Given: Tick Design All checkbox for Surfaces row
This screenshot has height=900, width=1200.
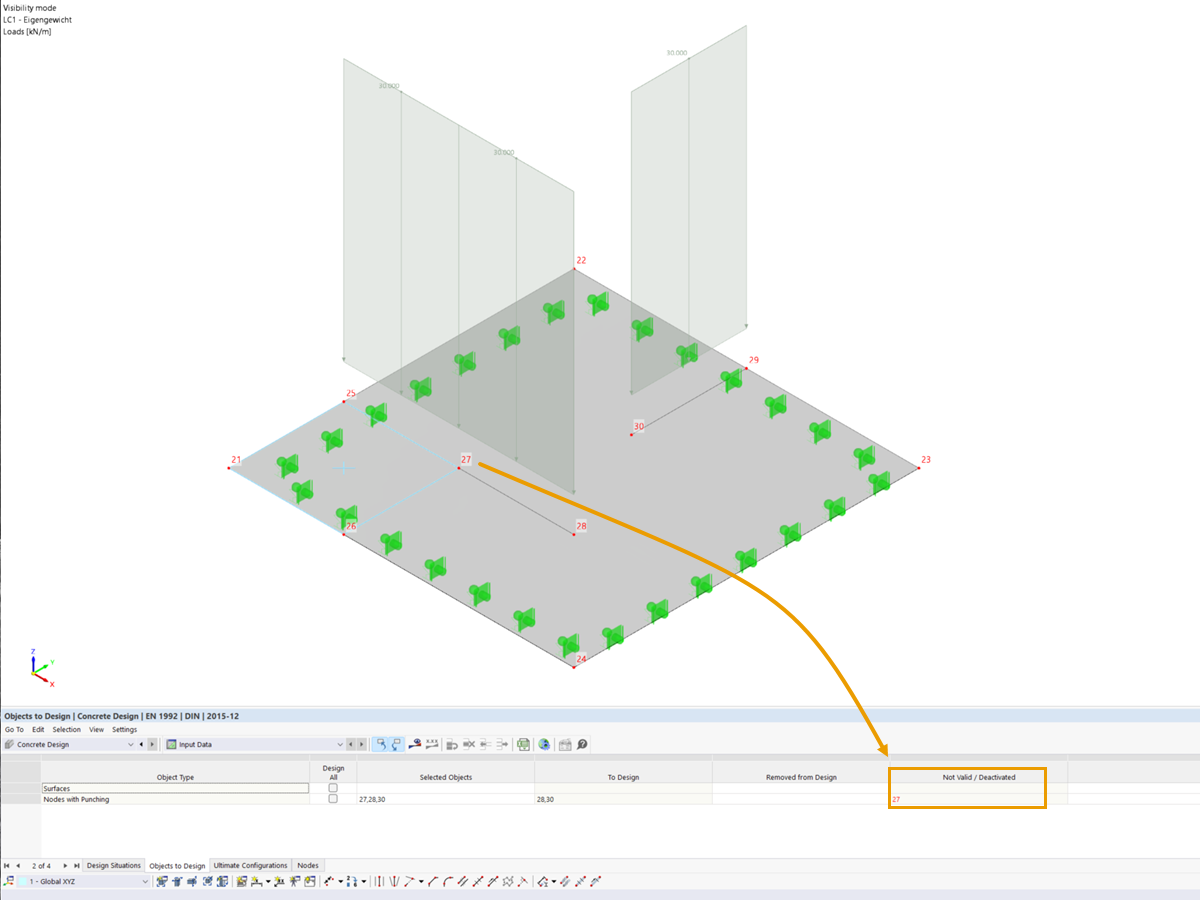Looking at the screenshot, I should (333, 788).
